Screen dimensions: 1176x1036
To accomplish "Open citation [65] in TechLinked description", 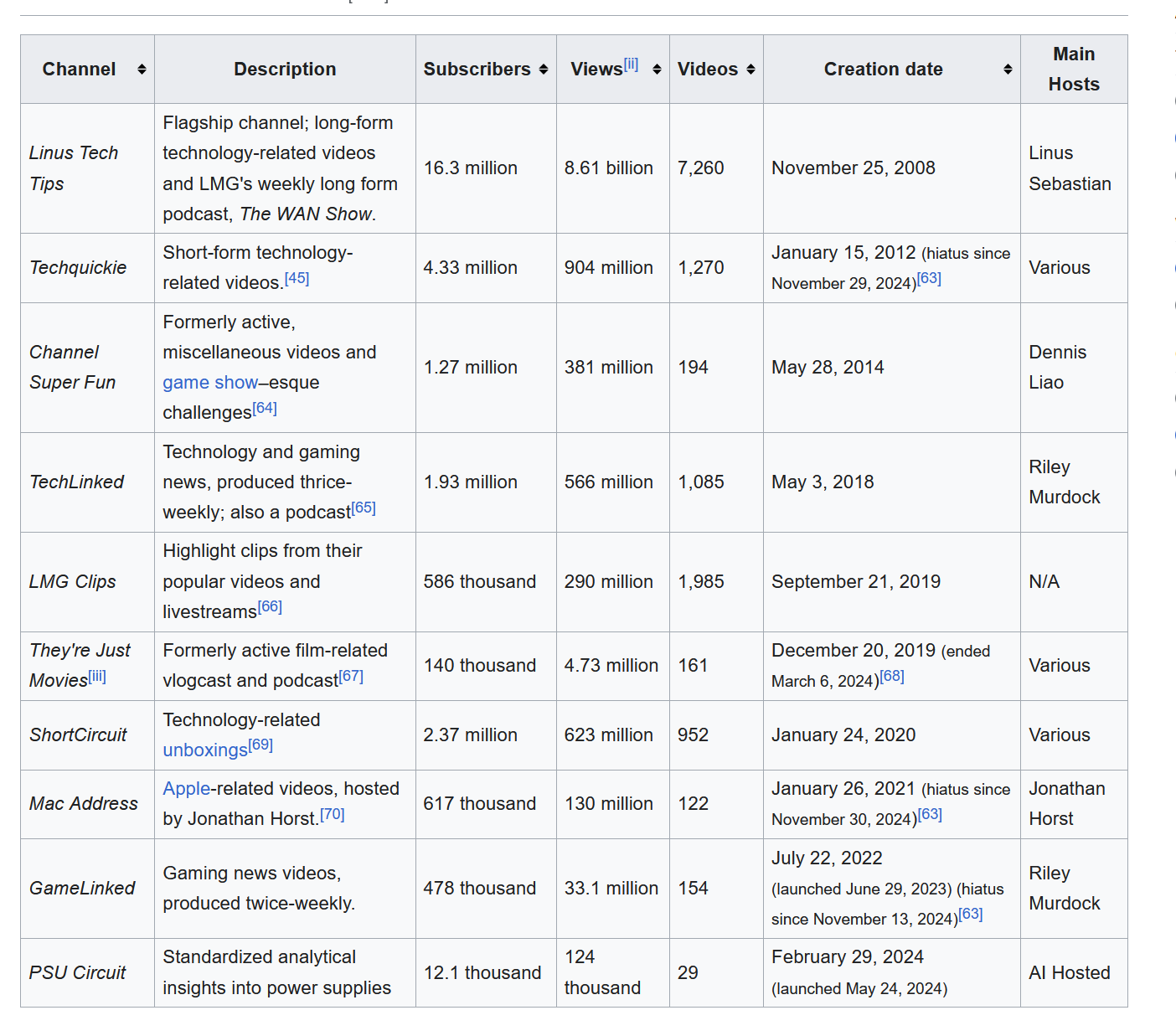I will [364, 508].
